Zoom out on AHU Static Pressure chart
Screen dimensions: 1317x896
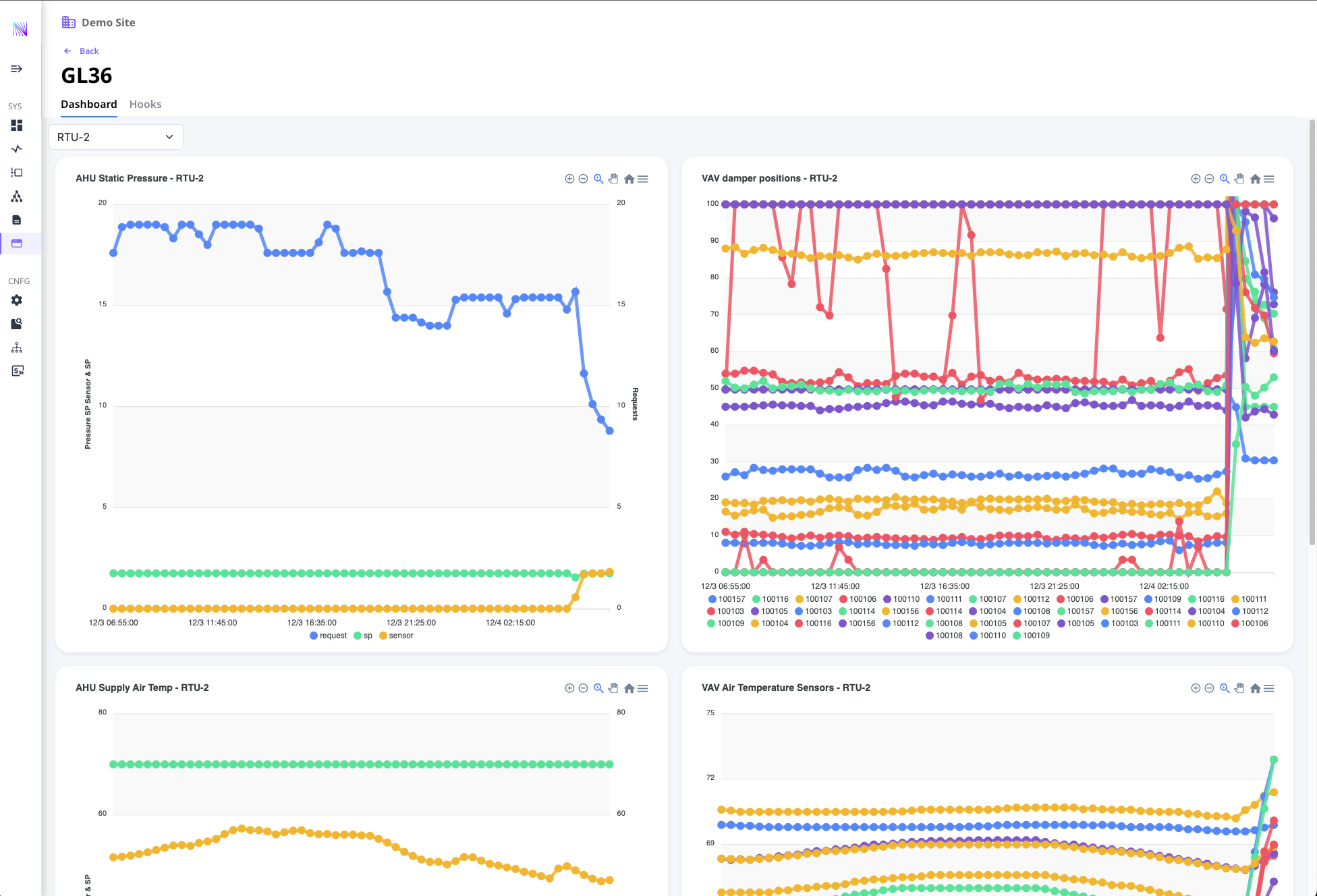click(x=583, y=179)
